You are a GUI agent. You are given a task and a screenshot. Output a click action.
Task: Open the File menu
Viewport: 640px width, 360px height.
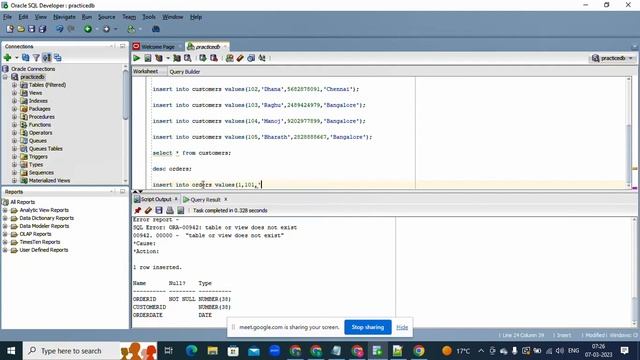[x=7, y=17]
